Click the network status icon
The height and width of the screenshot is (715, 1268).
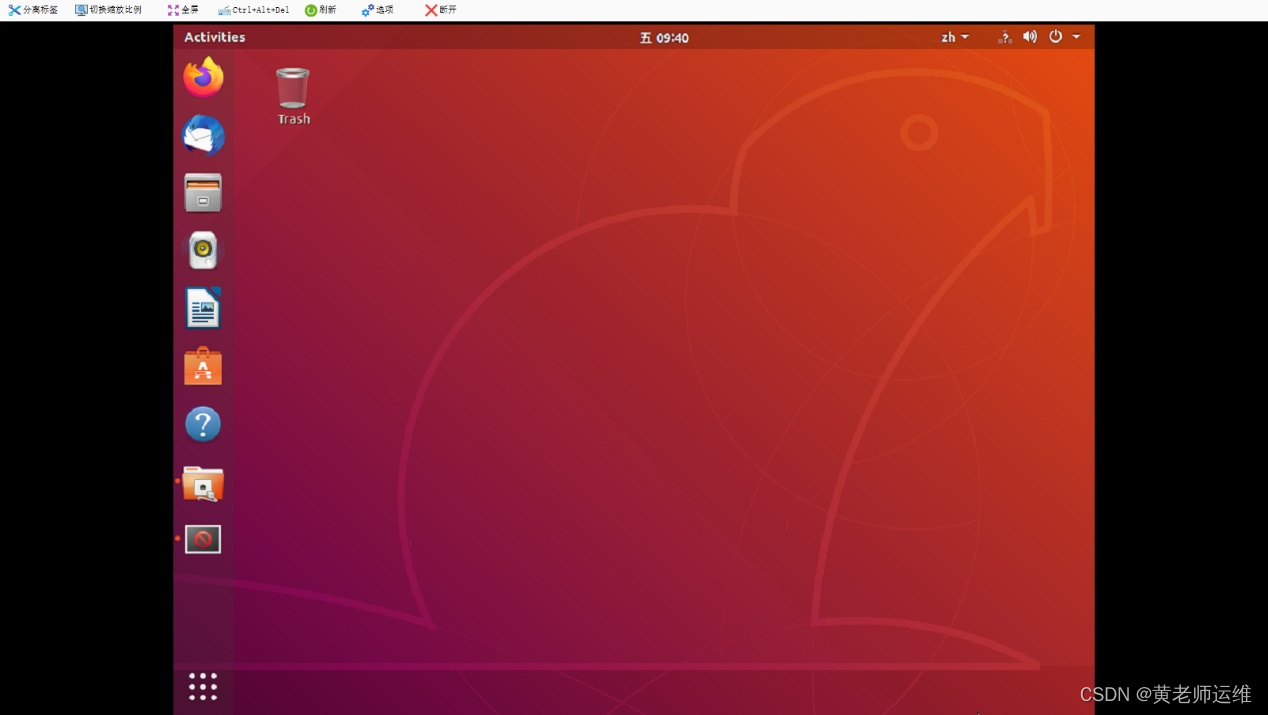tap(1005, 37)
